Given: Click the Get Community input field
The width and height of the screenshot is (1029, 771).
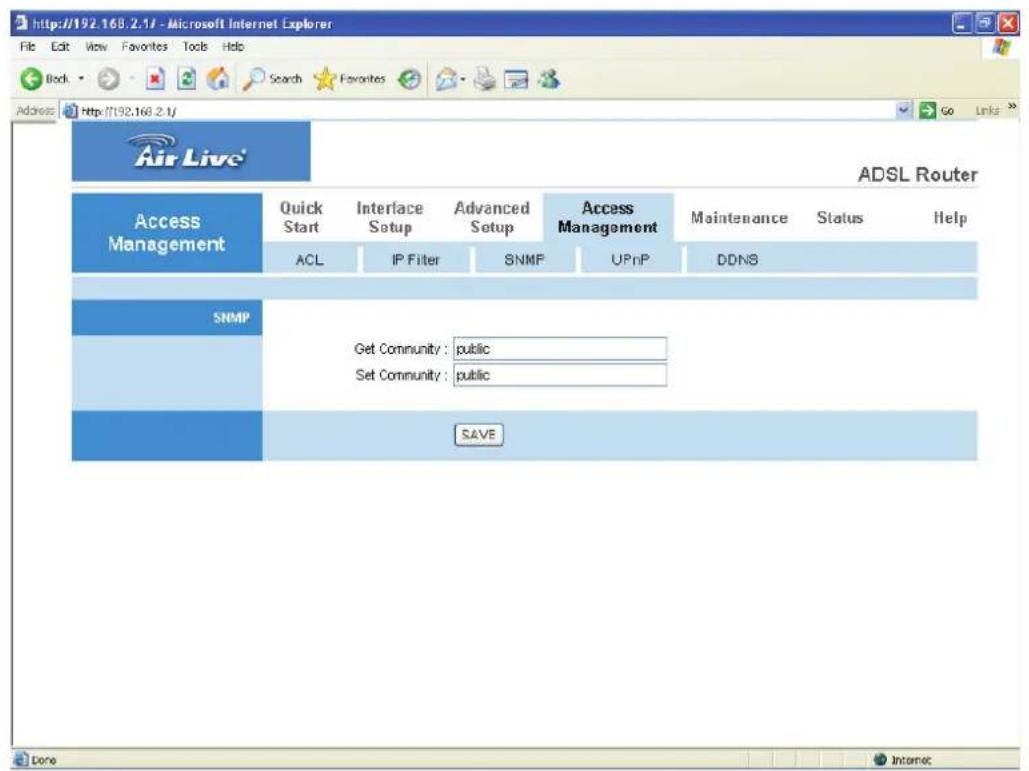Looking at the screenshot, I should click(x=560, y=349).
